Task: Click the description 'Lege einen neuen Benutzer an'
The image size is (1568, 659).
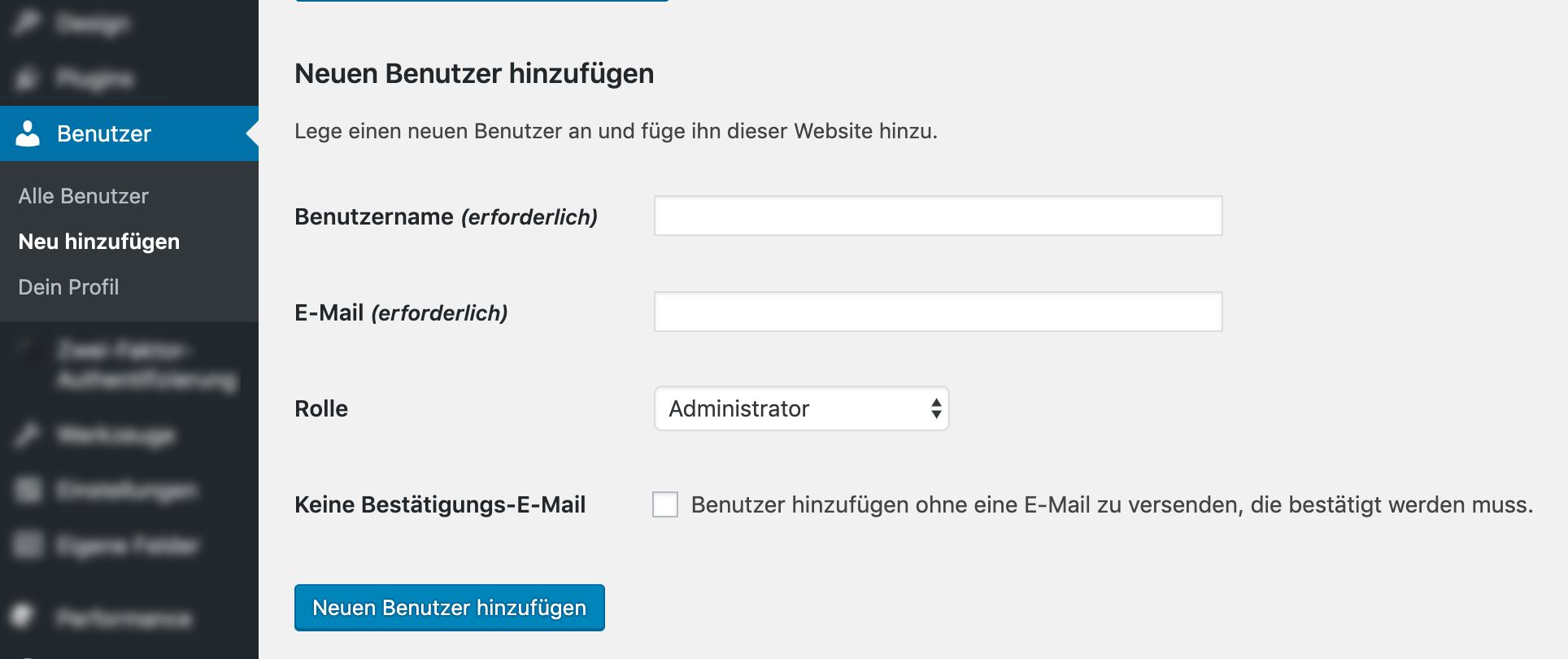Action: click(443, 132)
